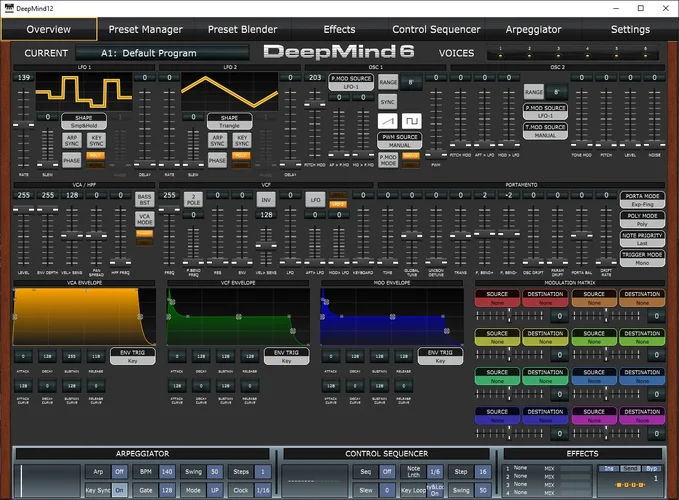This screenshot has height=500, width=679.
Task: Open the Control Sequencer tab
Action: [435, 29]
